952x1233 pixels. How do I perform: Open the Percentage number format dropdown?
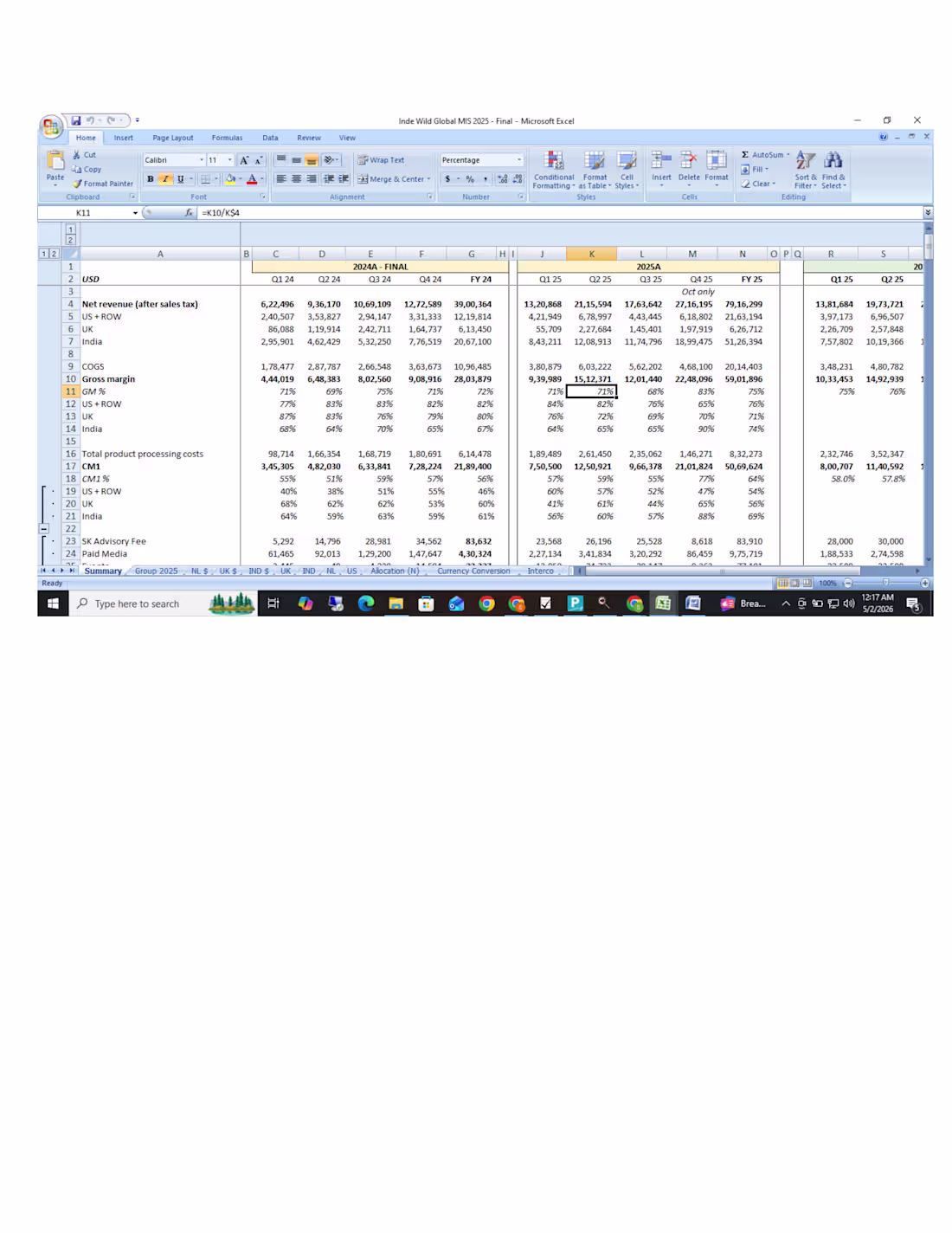point(519,160)
